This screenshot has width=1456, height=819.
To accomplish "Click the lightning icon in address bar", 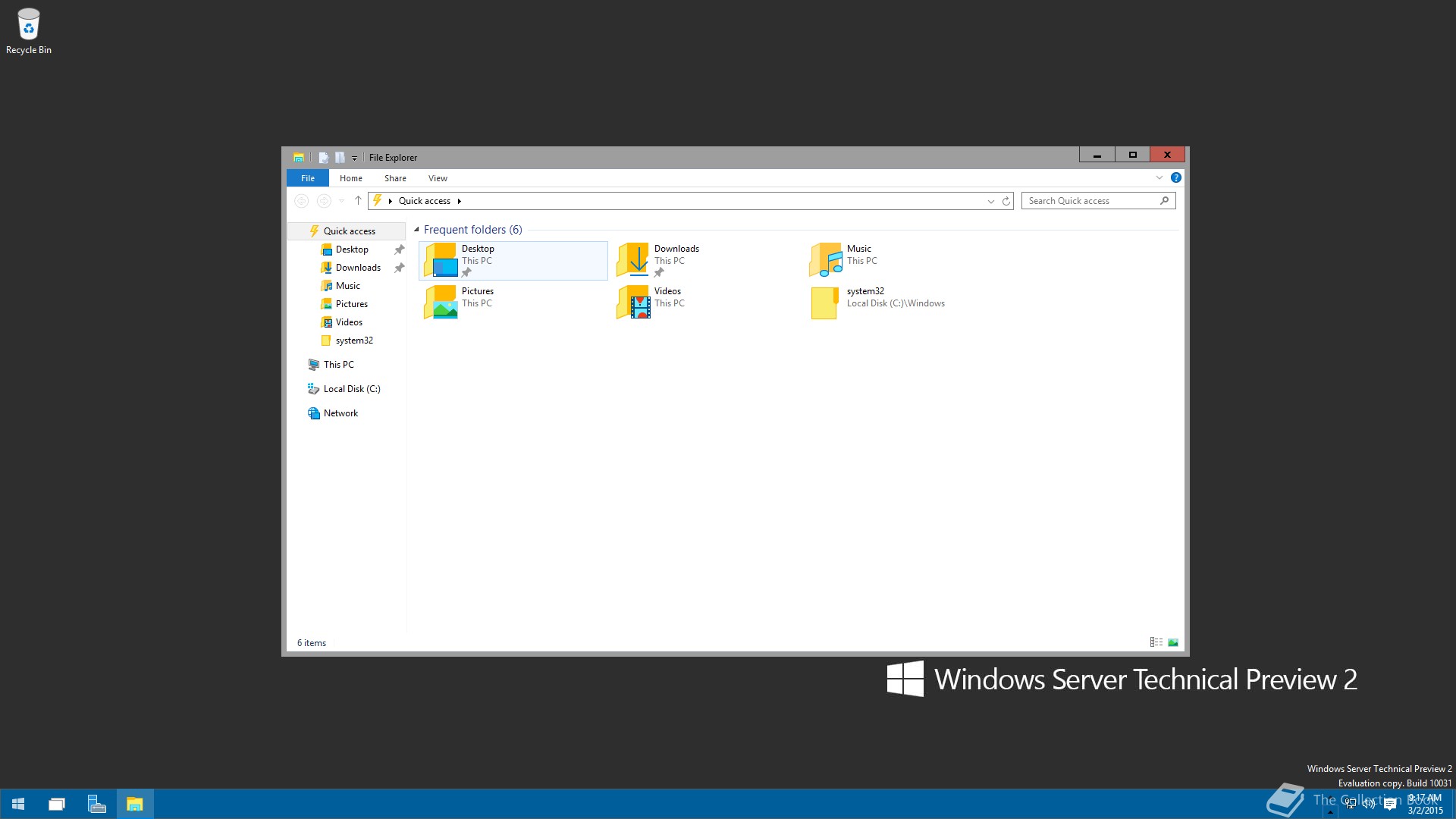I will 377,201.
